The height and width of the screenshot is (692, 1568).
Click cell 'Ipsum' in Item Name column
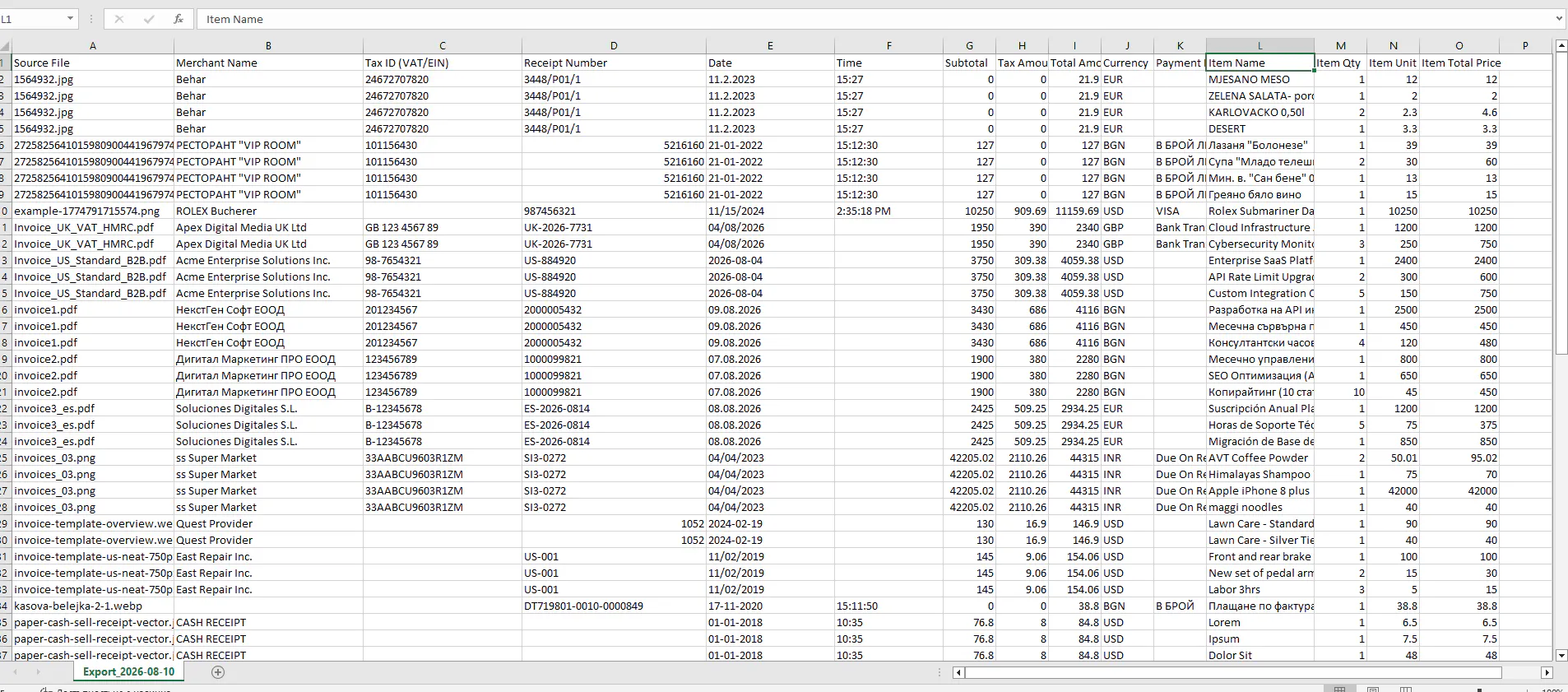[x=1260, y=639]
